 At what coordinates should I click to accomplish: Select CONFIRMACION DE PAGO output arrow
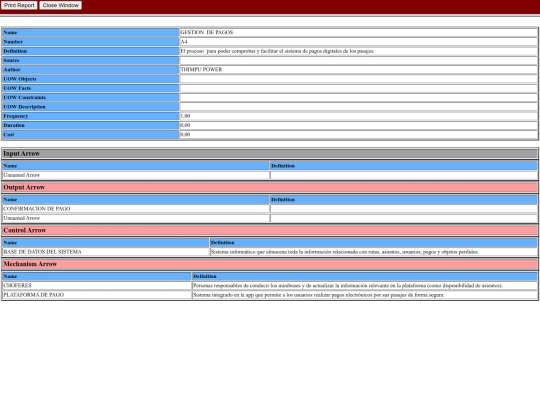37,209
